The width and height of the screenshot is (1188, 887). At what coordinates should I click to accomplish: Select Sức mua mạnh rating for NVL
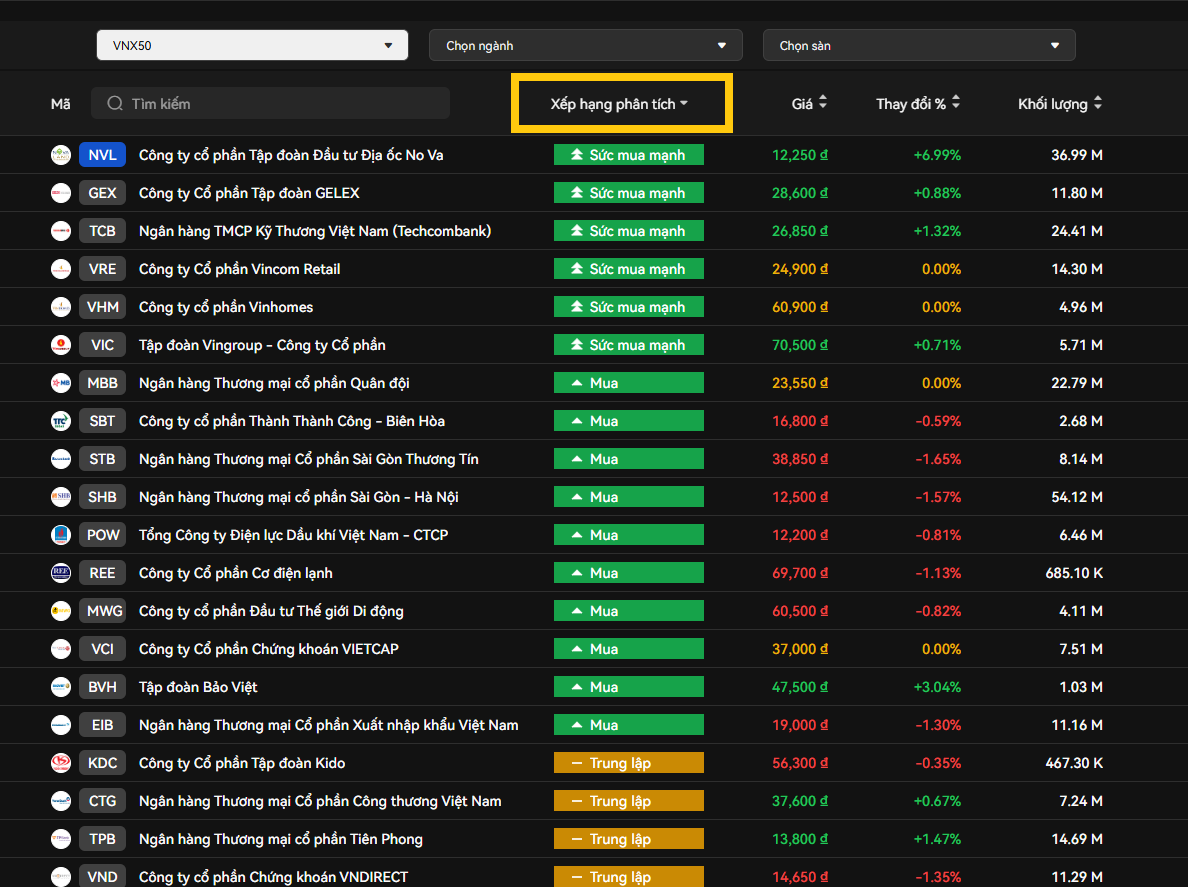point(629,155)
